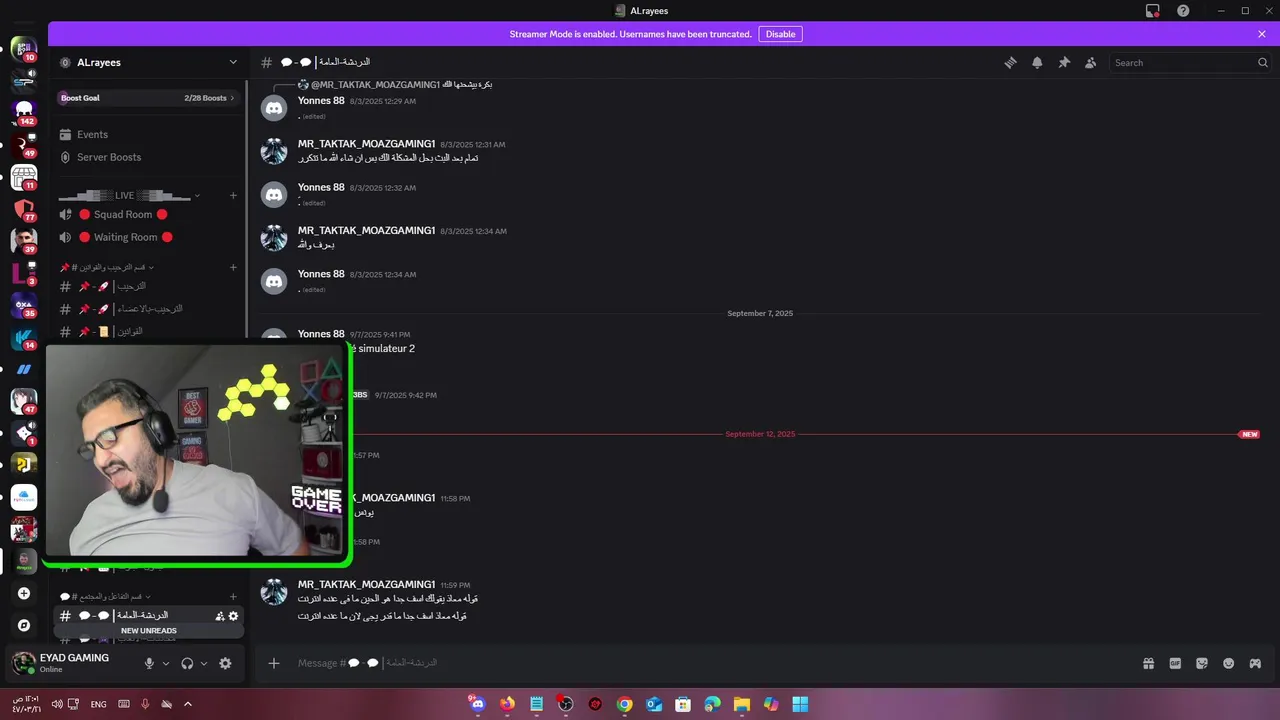Click the plus attach button in message bar
The height and width of the screenshot is (720, 1280).
pyautogui.click(x=274, y=663)
